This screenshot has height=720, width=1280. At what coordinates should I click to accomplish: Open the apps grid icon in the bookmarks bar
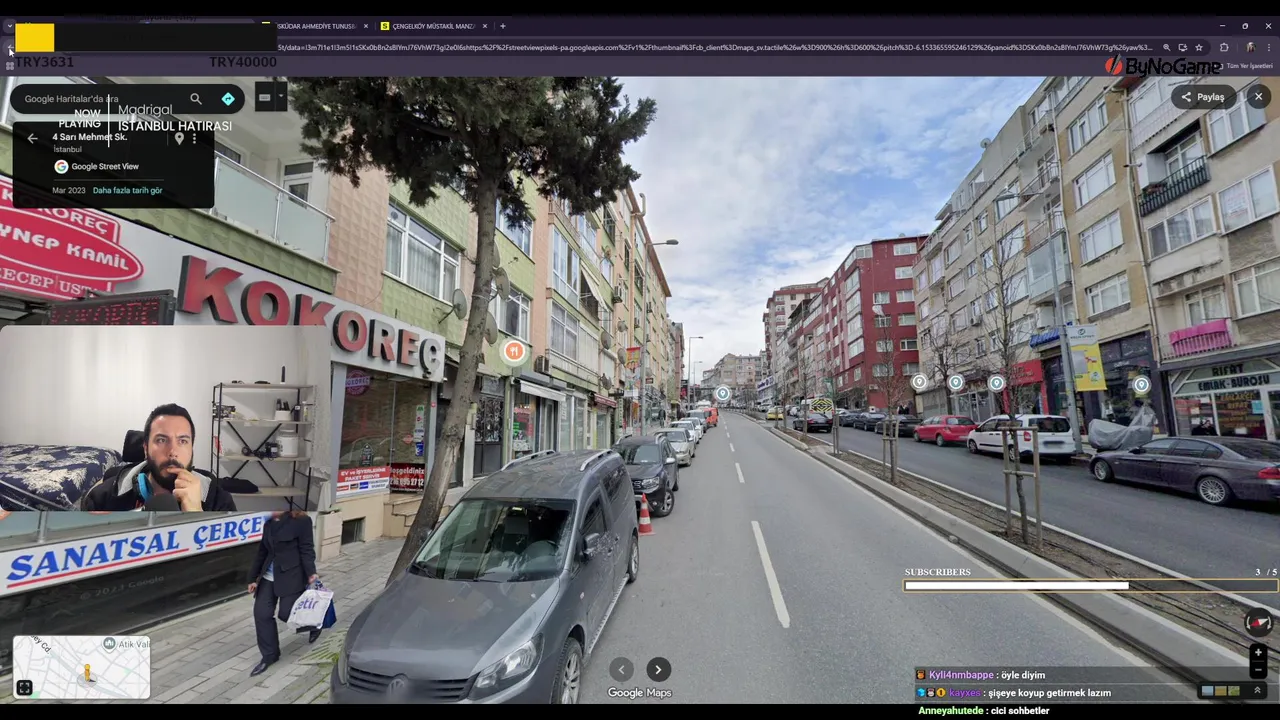[x=10, y=66]
